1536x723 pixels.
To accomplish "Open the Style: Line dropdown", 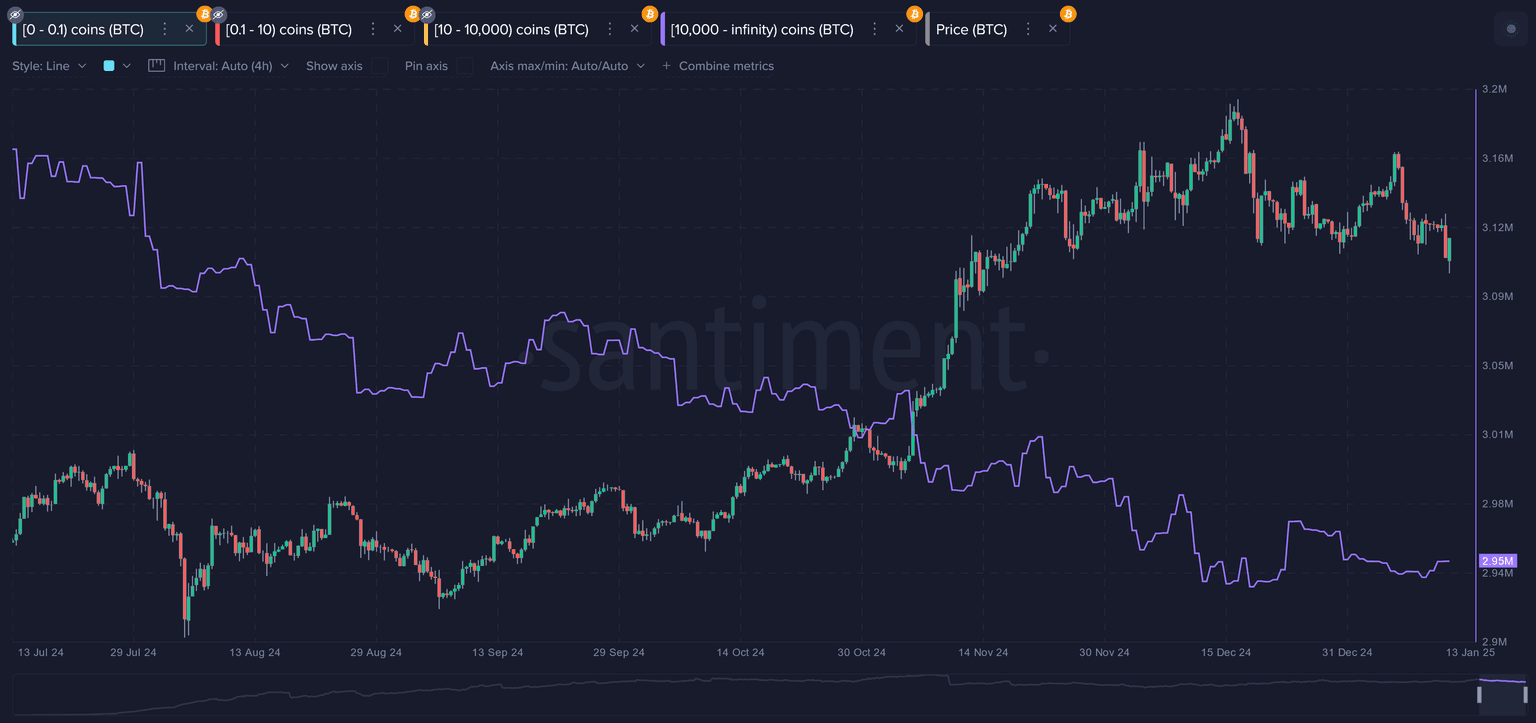I will click(x=49, y=66).
